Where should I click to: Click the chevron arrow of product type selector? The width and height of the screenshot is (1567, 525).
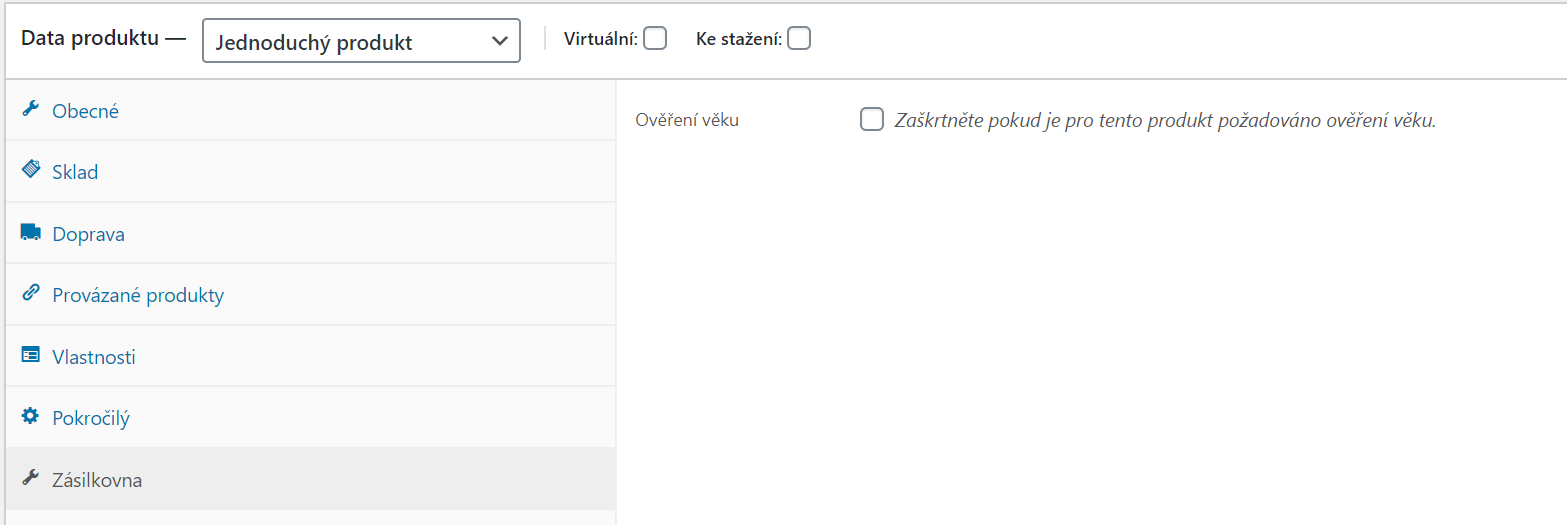click(x=500, y=41)
